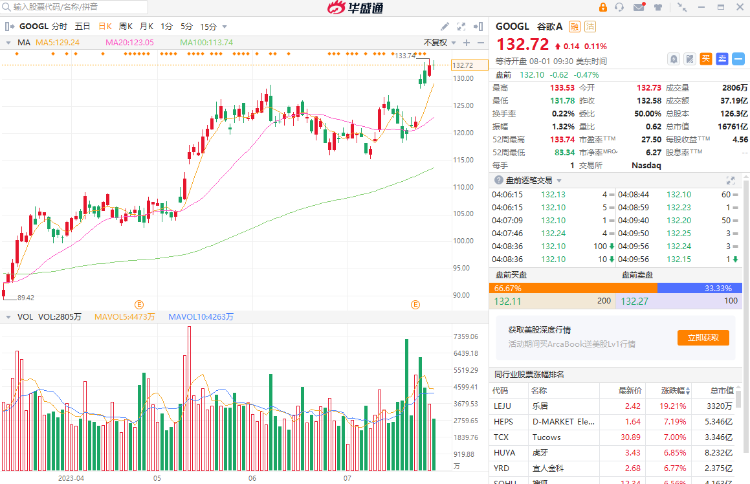This screenshot has width=750, height=484.
Task: Open the dropdown arrow after 15分
Action: coord(224,27)
